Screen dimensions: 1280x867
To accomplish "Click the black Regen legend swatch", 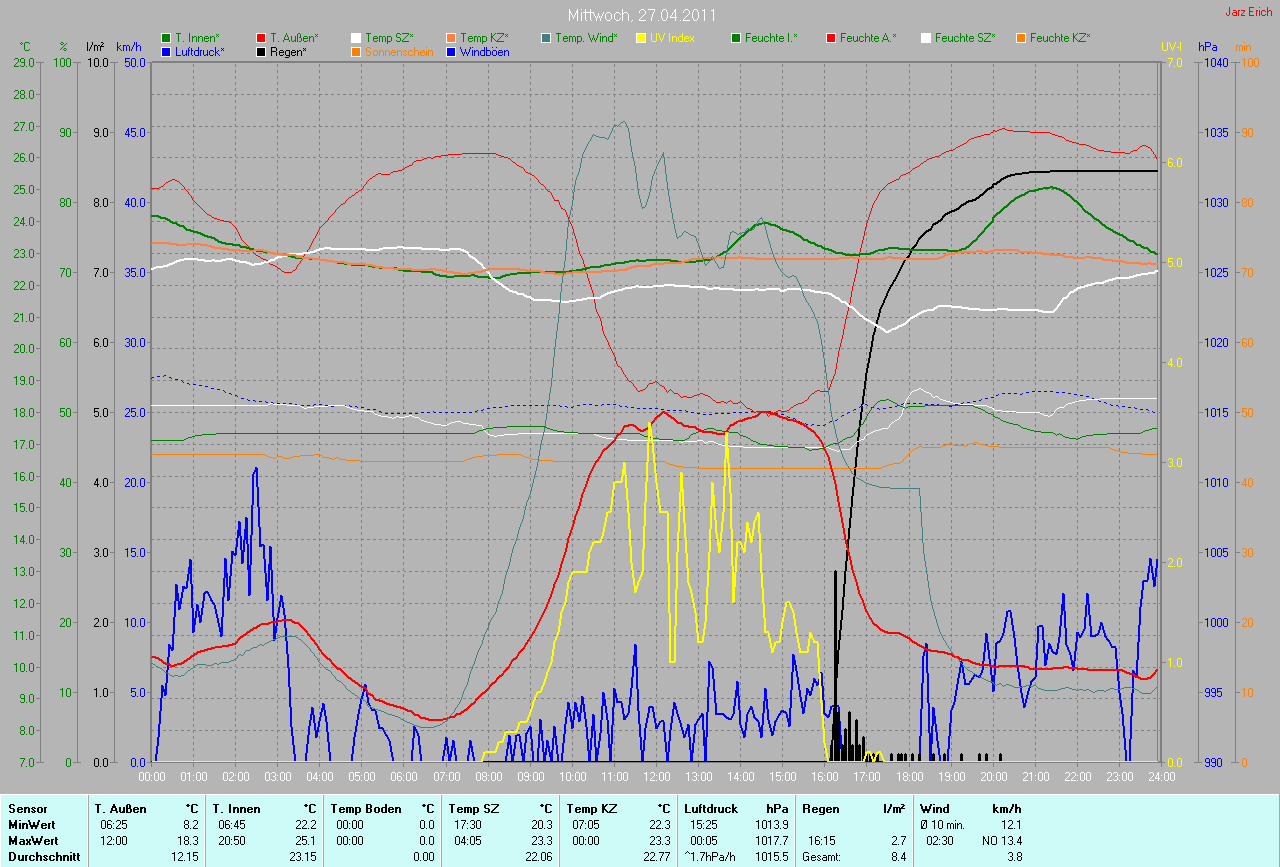I will coord(261,51).
